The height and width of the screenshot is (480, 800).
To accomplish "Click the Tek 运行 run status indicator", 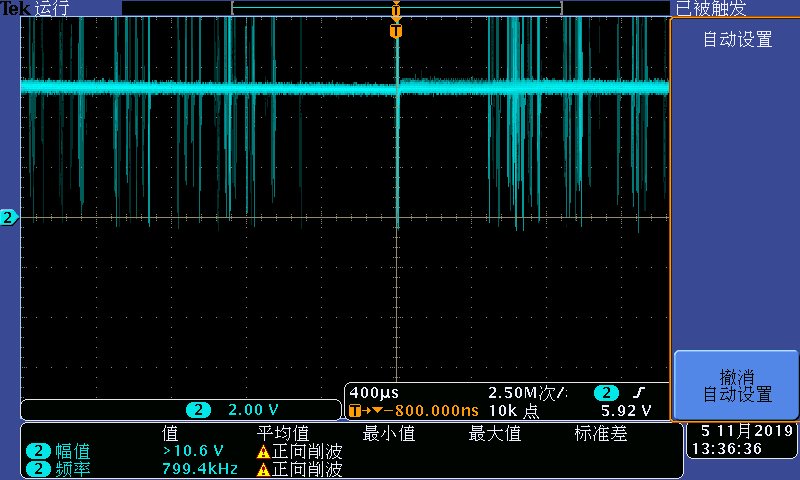I will tap(35, 8).
